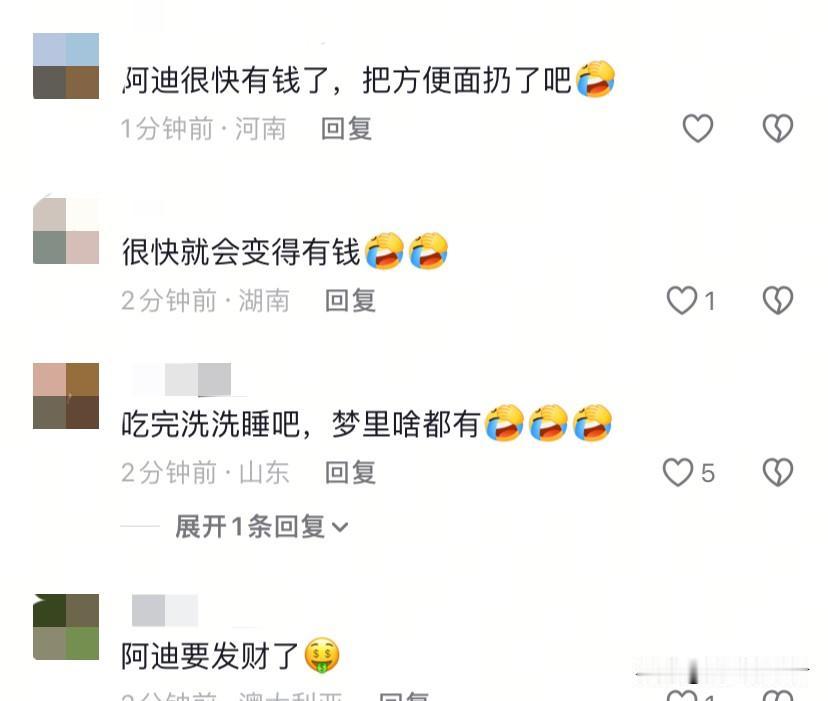Dislike the bottom comment about 阿迪要发财了

(x=777, y=695)
